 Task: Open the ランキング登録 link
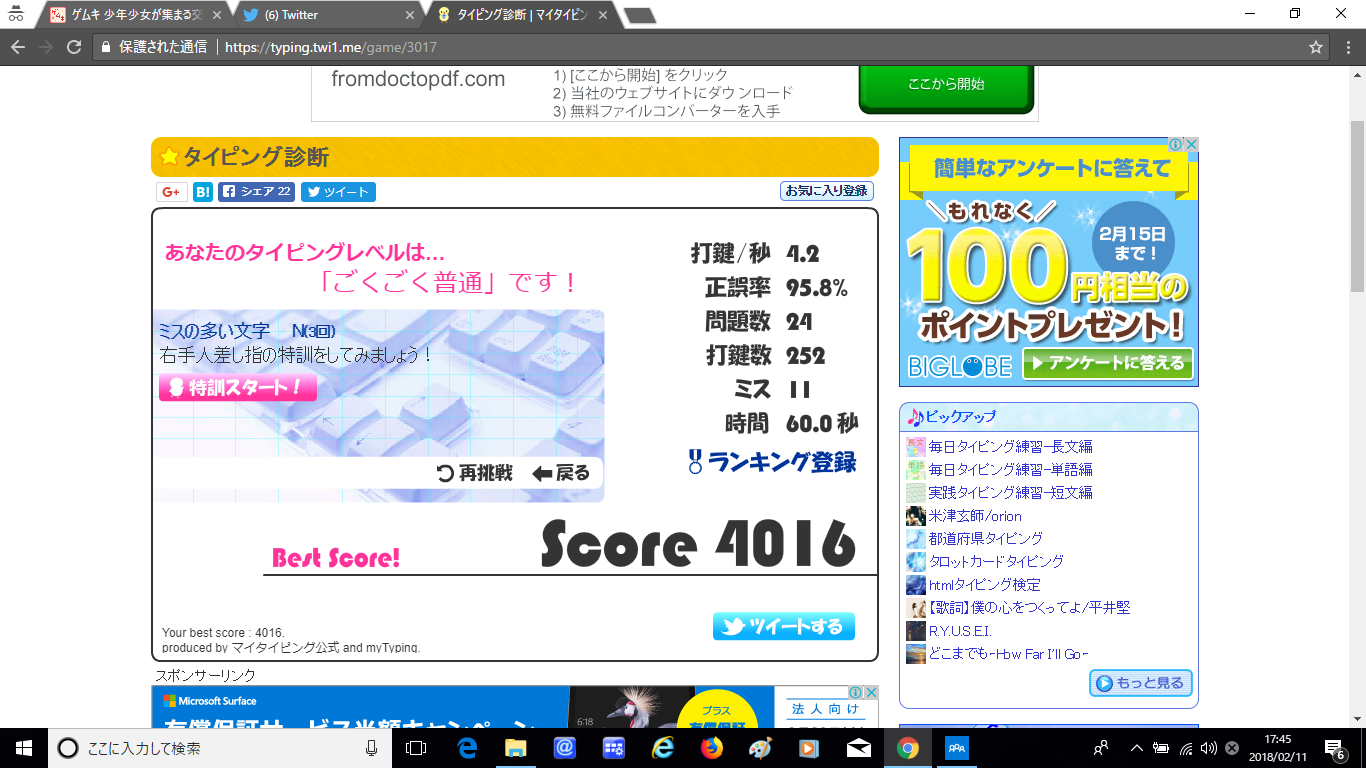pos(772,461)
